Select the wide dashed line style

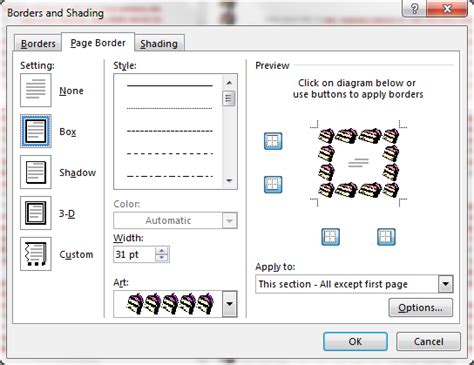click(170, 154)
